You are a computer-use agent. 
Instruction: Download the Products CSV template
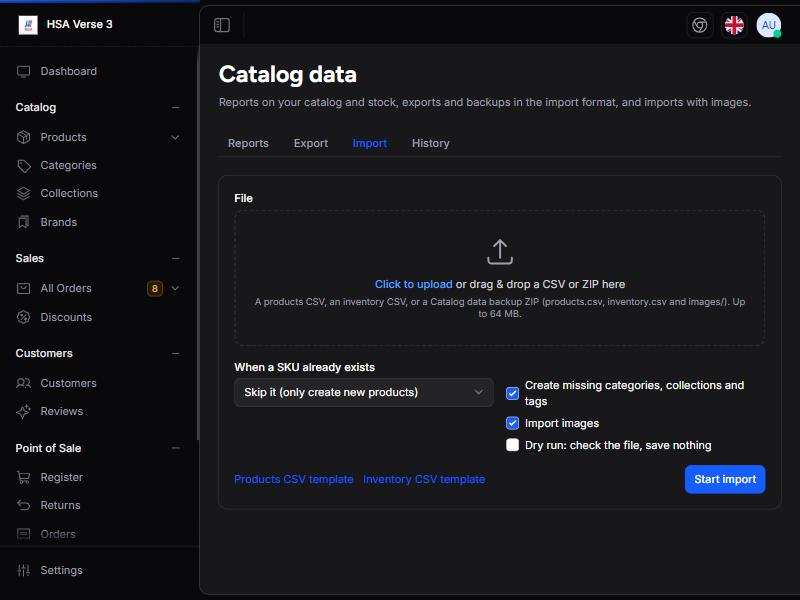[293, 479]
